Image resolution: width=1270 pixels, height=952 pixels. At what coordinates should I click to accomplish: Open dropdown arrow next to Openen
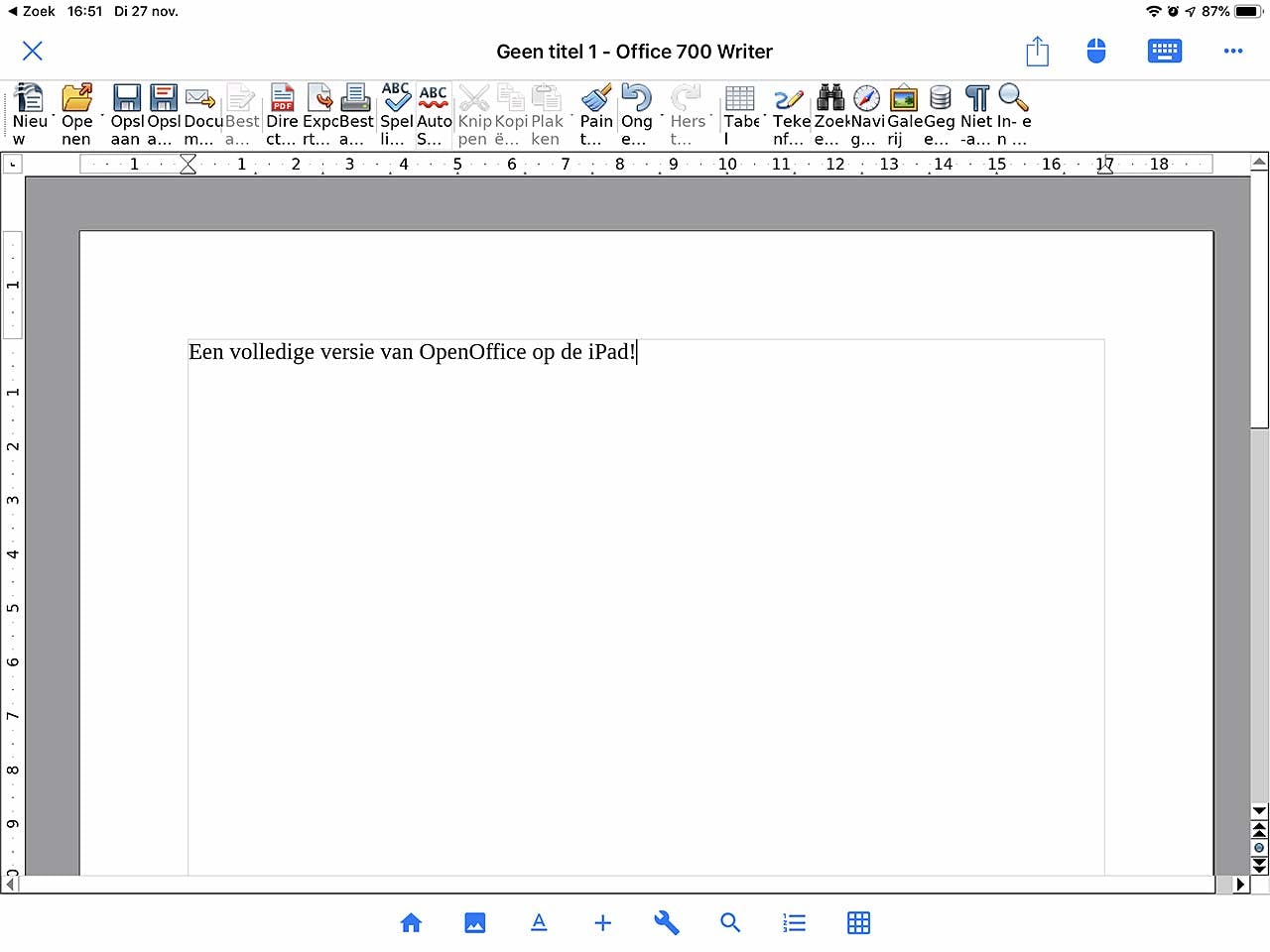[x=102, y=117]
